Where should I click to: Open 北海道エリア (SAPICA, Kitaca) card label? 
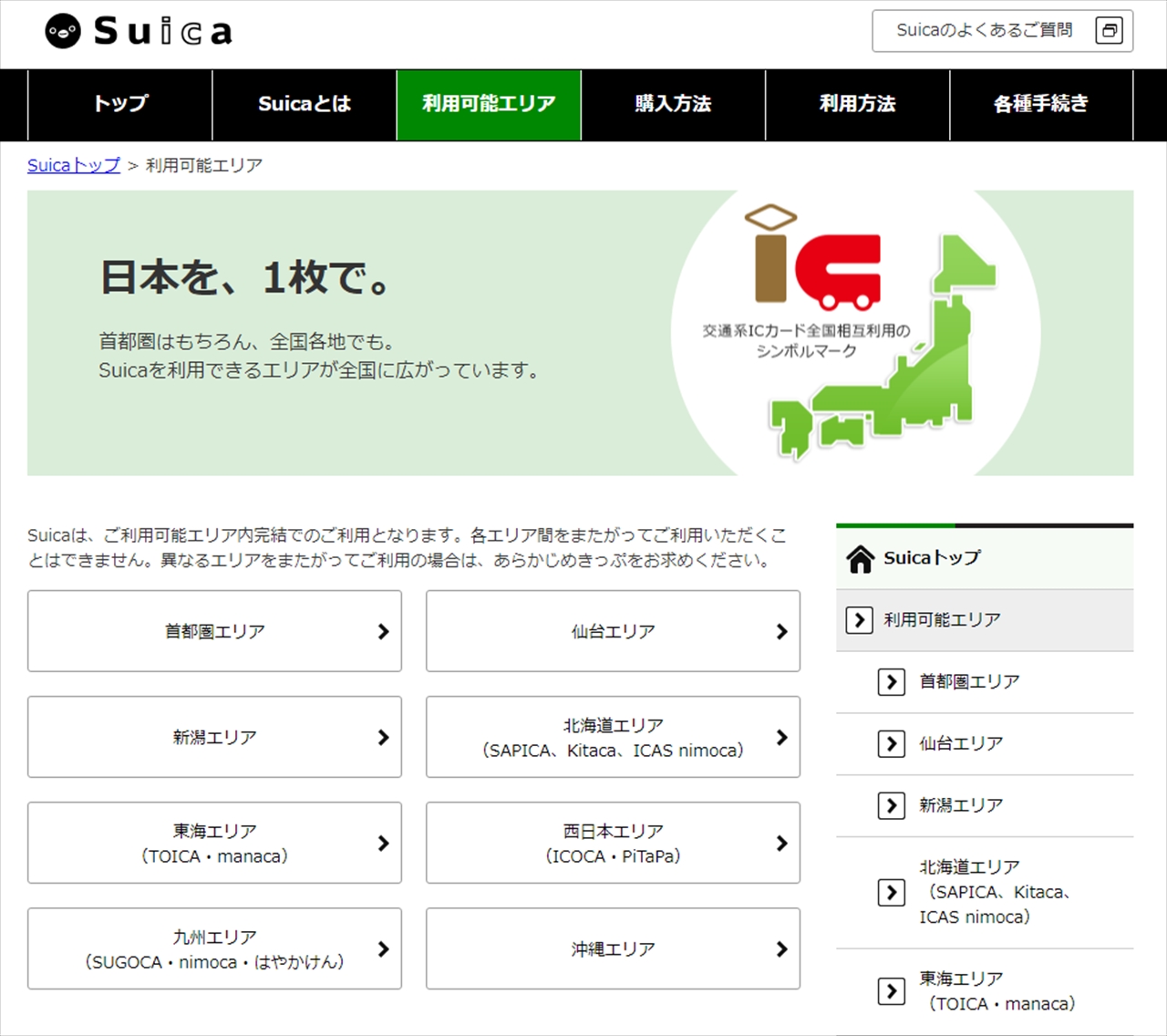(613, 738)
